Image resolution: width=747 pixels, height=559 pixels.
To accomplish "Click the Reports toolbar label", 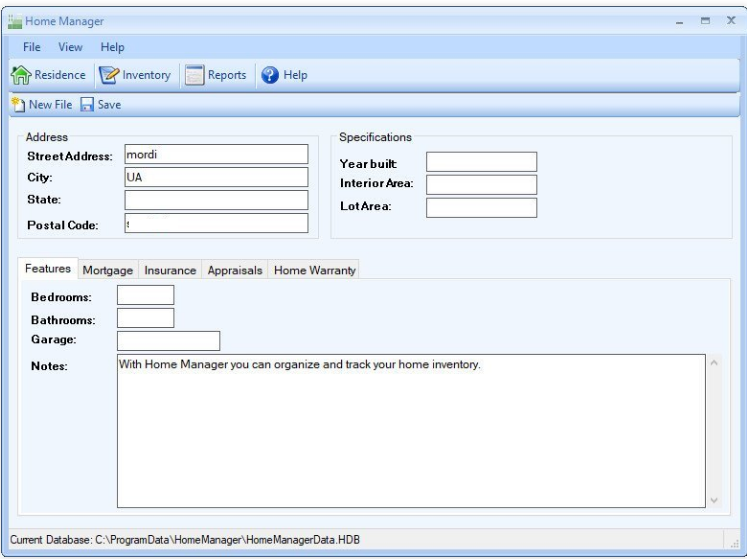I will click(x=227, y=75).
